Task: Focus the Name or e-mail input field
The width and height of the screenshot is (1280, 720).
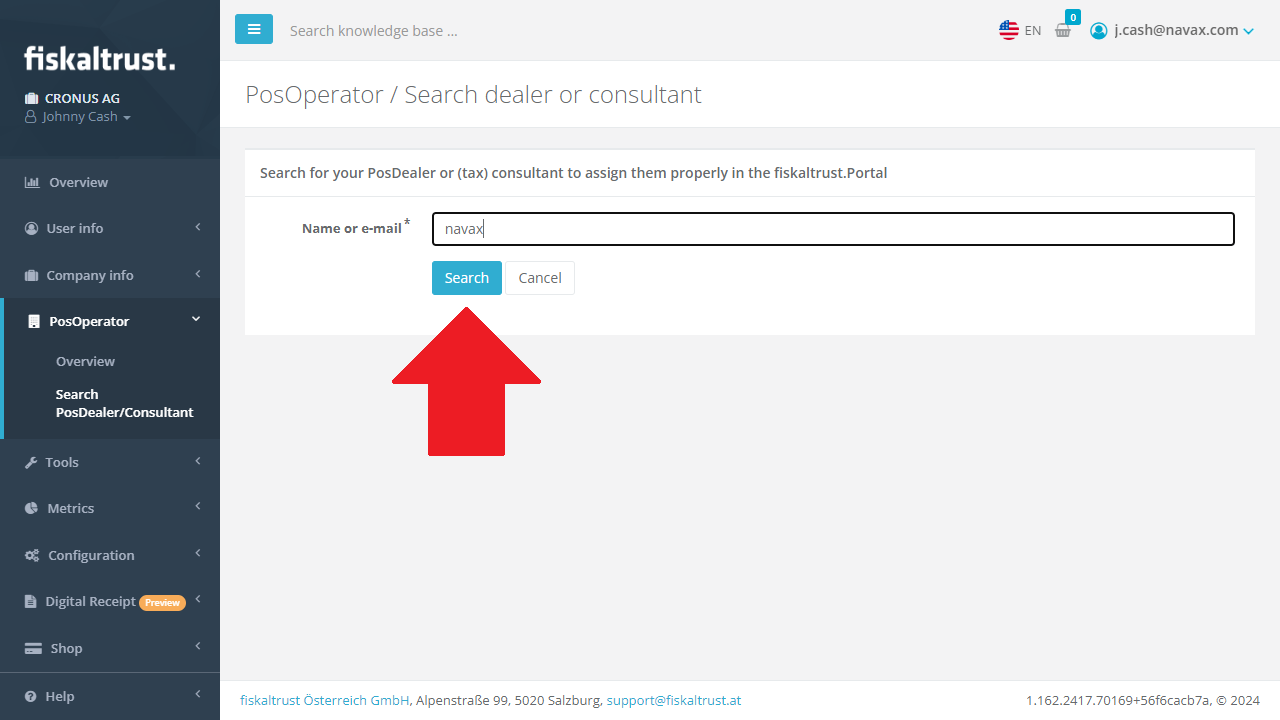Action: pyautogui.click(x=833, y=229)
